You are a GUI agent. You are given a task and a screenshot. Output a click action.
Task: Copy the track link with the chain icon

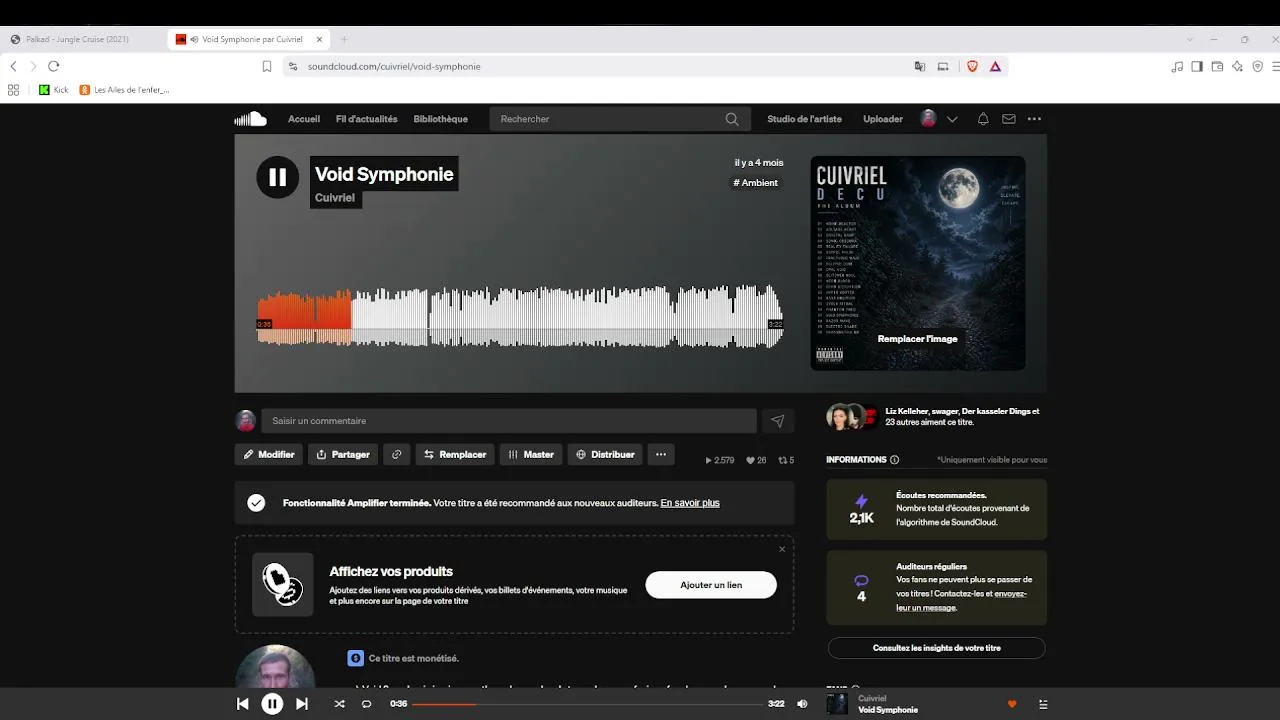[396, 454]
